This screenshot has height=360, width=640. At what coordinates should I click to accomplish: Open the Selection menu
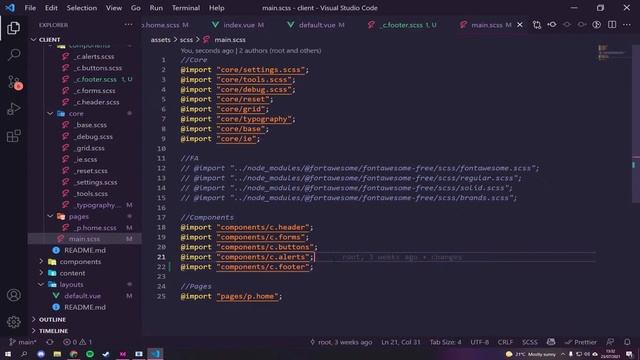(x=82, y=8)
